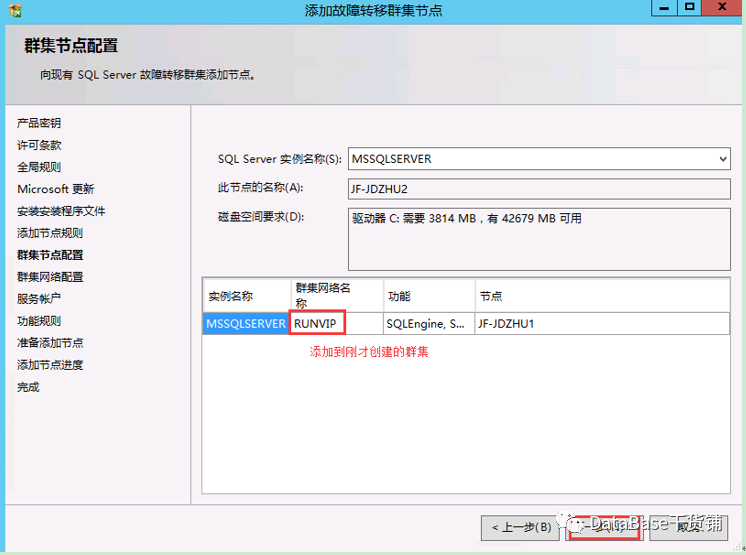This screenshot has height=555, width=746.
Task: Select the 服务帐户 step
Action: 39,299
